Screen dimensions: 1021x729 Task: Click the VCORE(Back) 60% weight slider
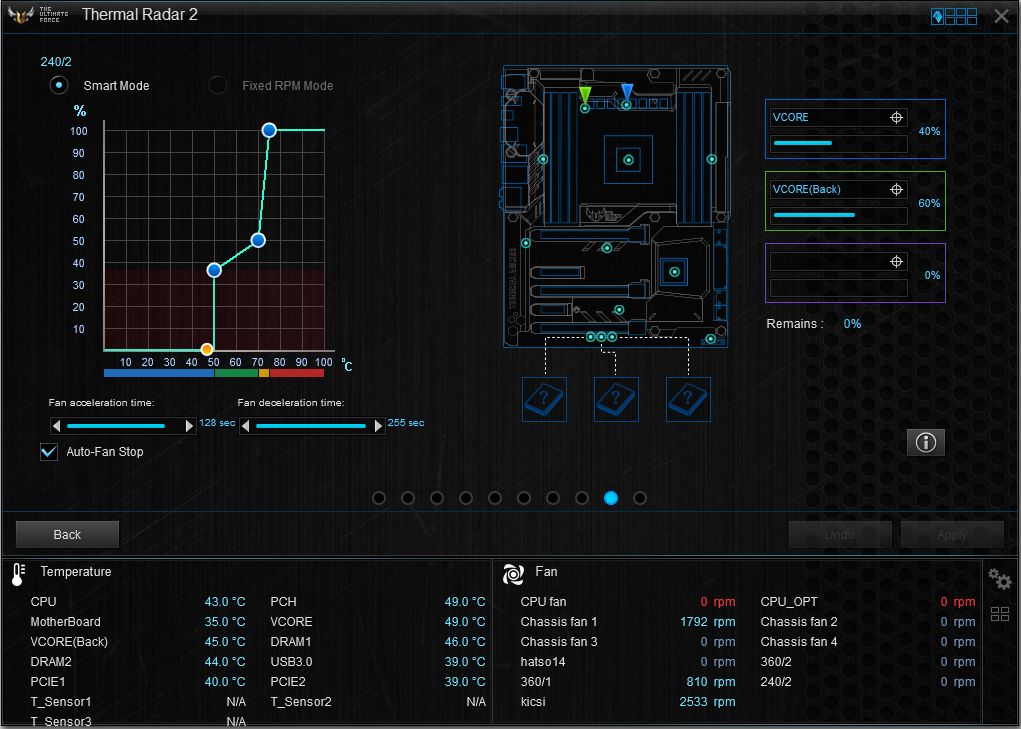[x=839, y=215]
